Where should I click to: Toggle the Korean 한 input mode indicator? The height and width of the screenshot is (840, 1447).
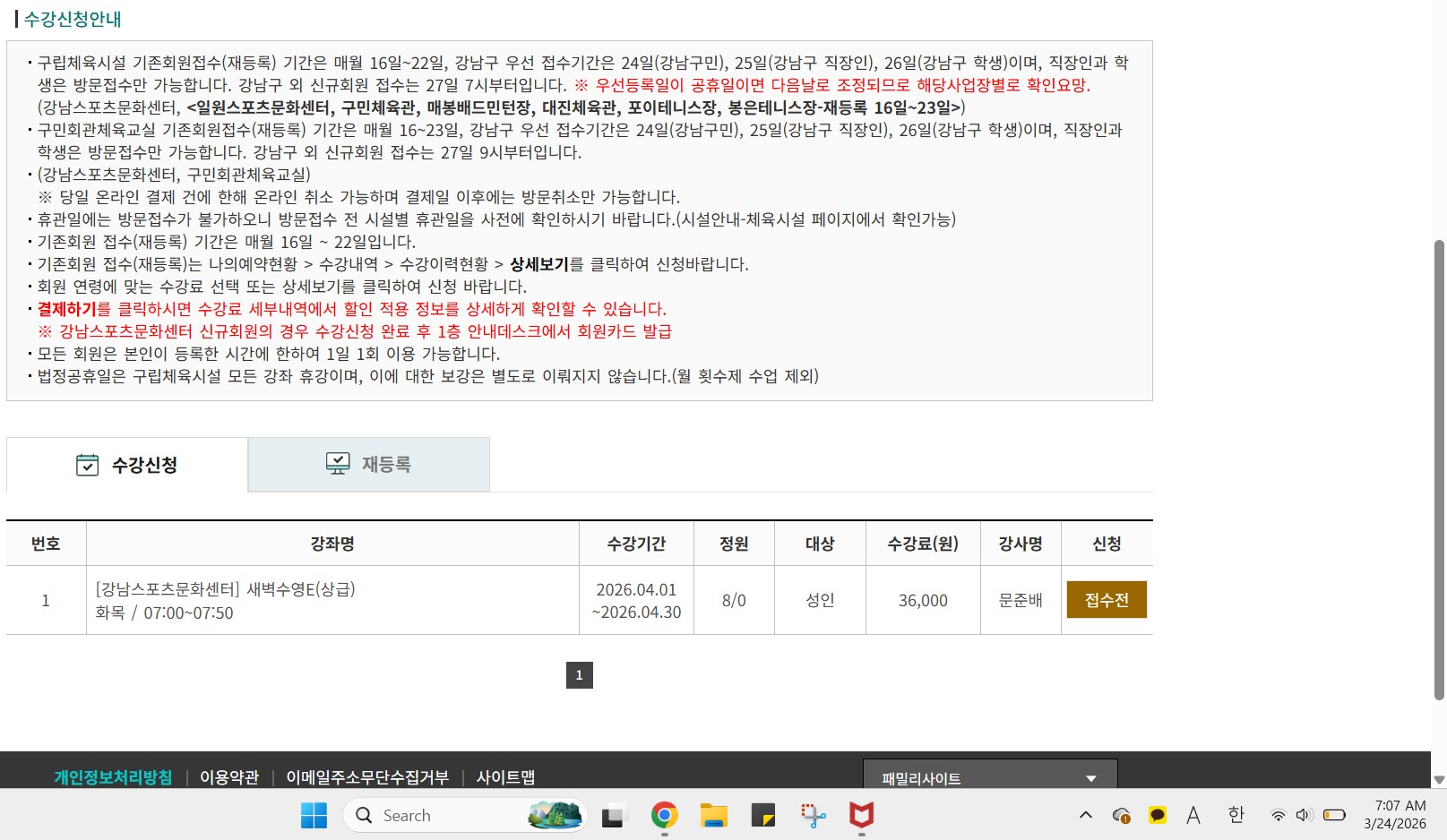pos(1236,815)
